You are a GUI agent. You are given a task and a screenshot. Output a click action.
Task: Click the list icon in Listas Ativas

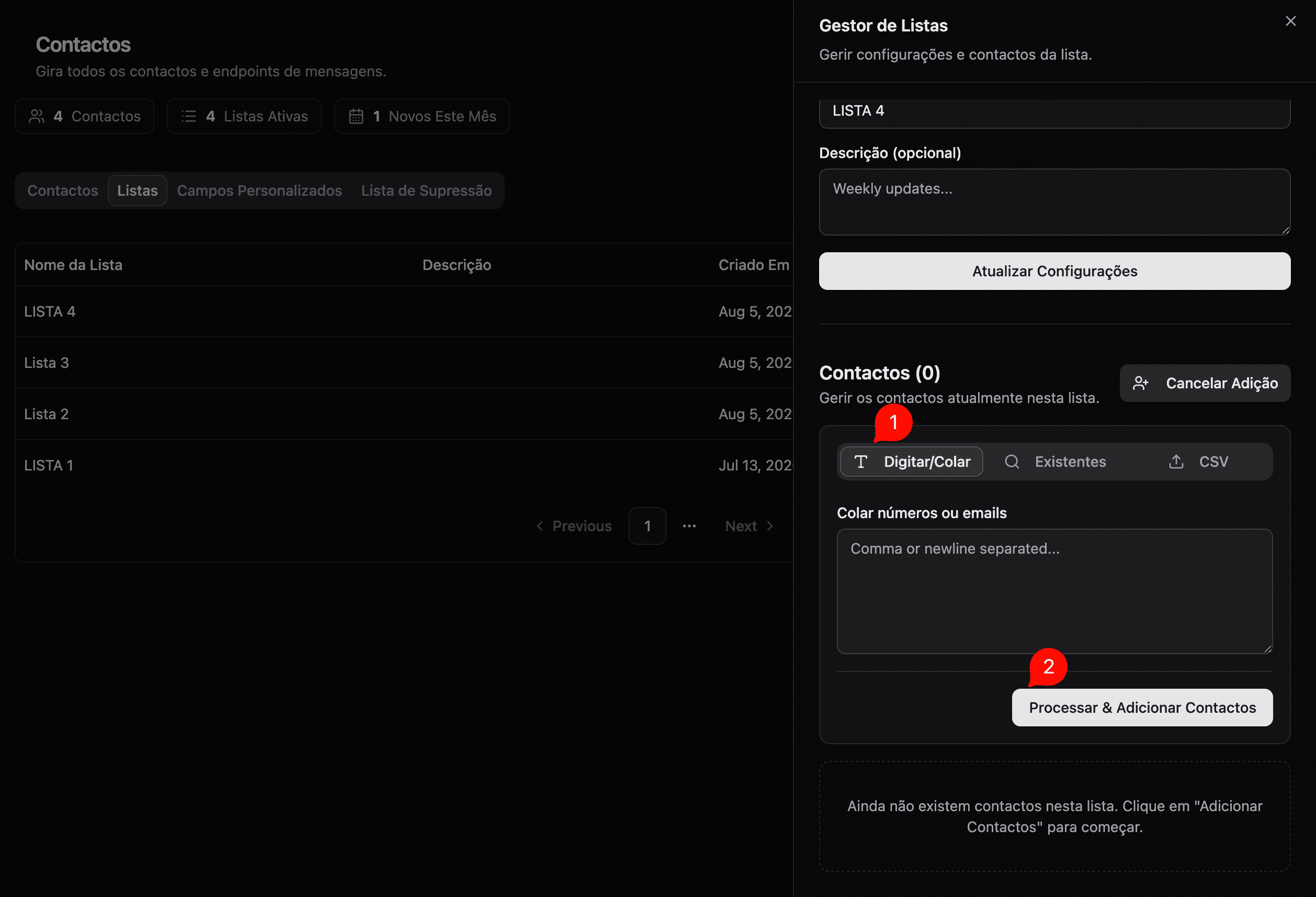click(189, 116)
